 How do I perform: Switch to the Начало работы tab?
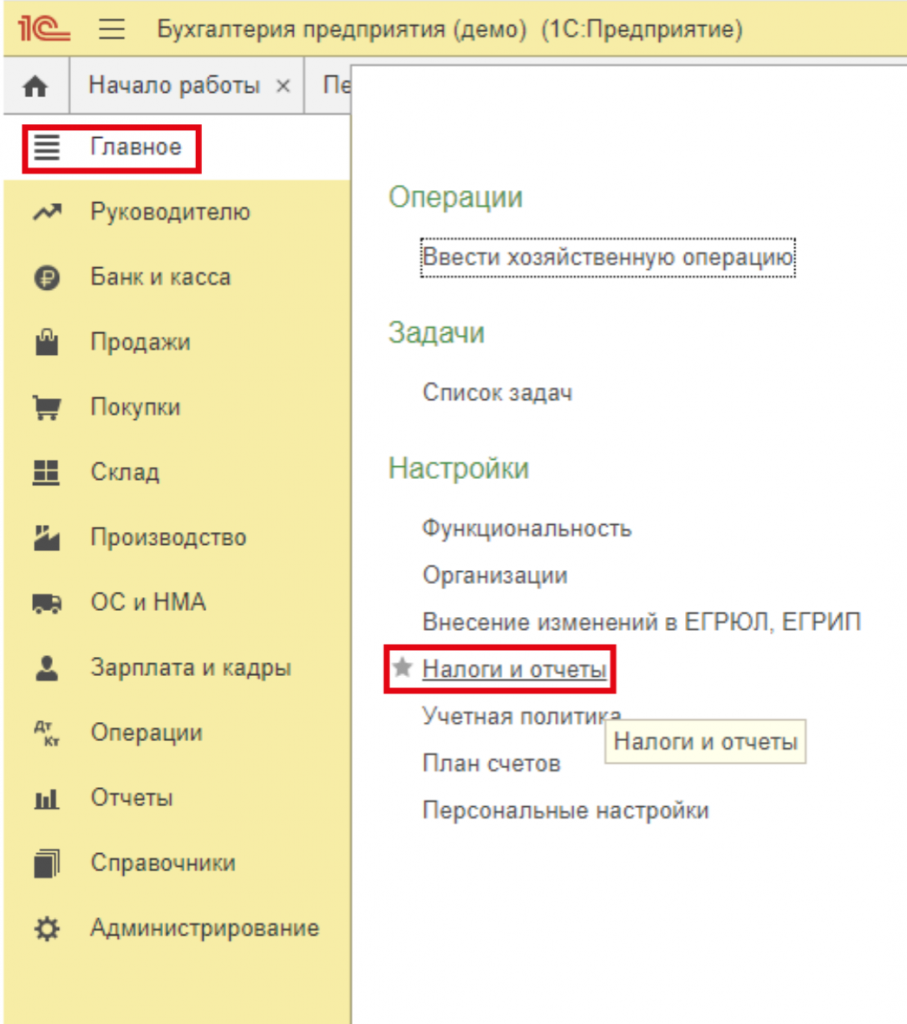174,86
